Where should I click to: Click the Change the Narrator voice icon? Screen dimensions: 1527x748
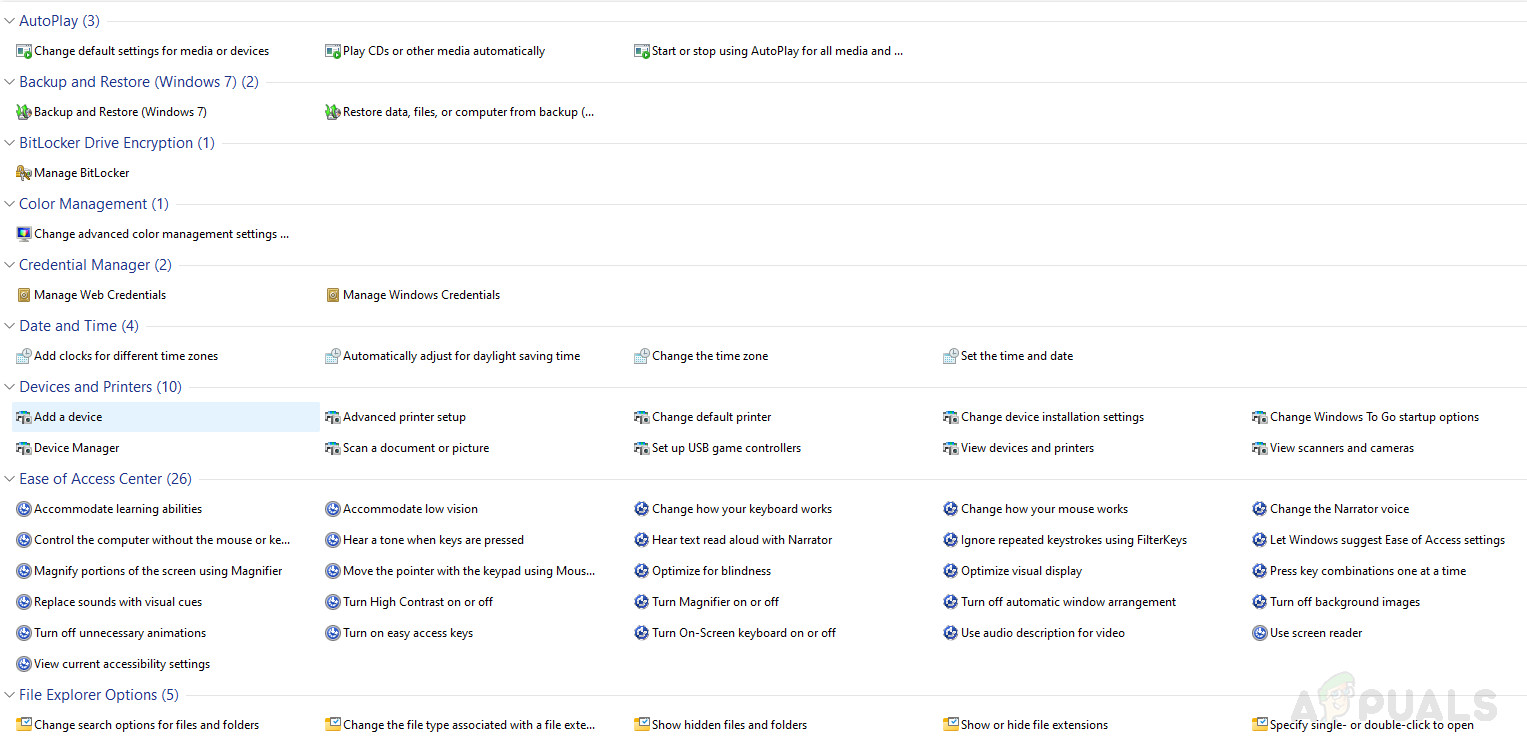coord(1260,509)
